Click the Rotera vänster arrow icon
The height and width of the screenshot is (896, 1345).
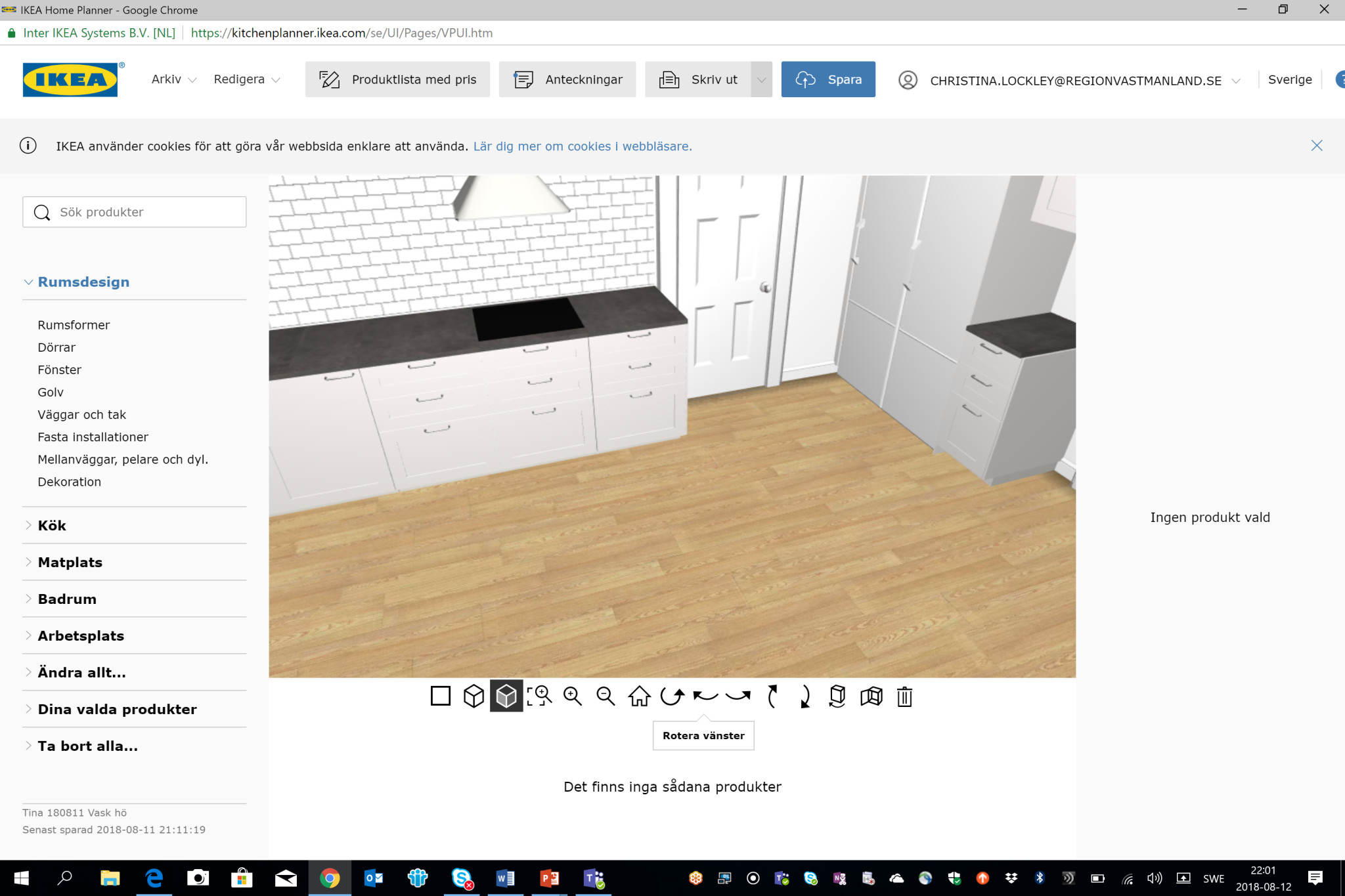pyautogui.click(x=705, y=696)
